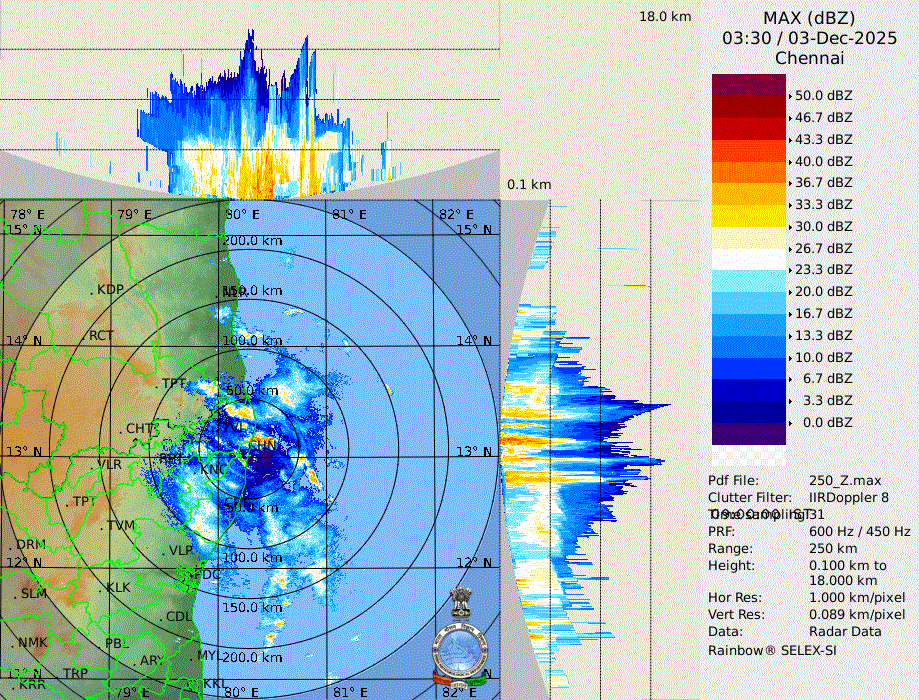The image size is (919, 700).
Task: Click the "Radar Data" value
Action: [x=845, y=631]
